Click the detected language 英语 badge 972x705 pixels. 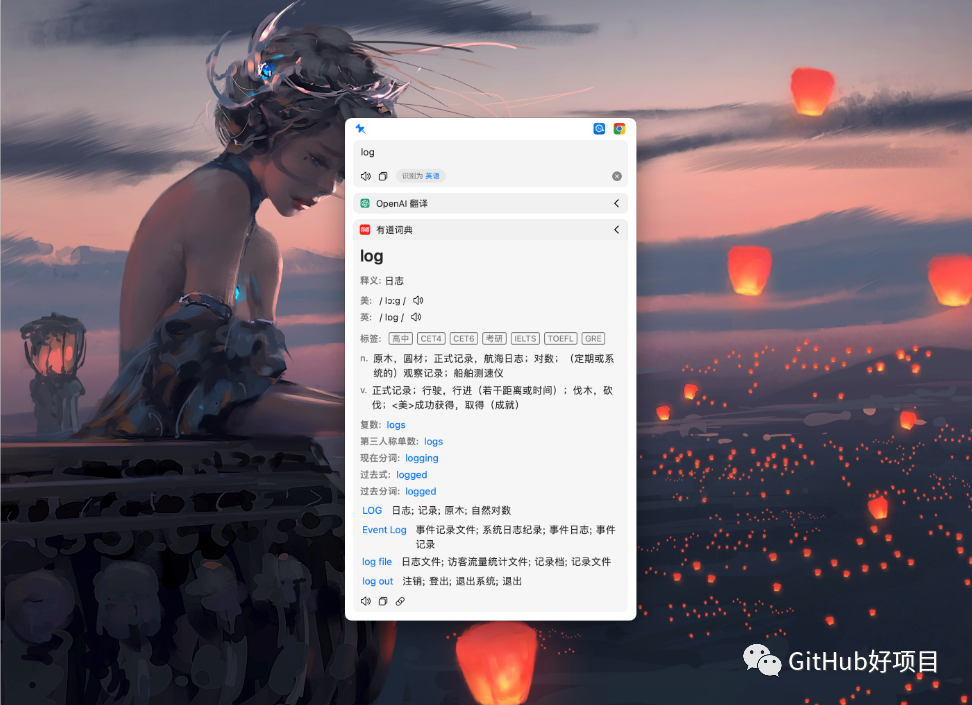pos(420,176)
